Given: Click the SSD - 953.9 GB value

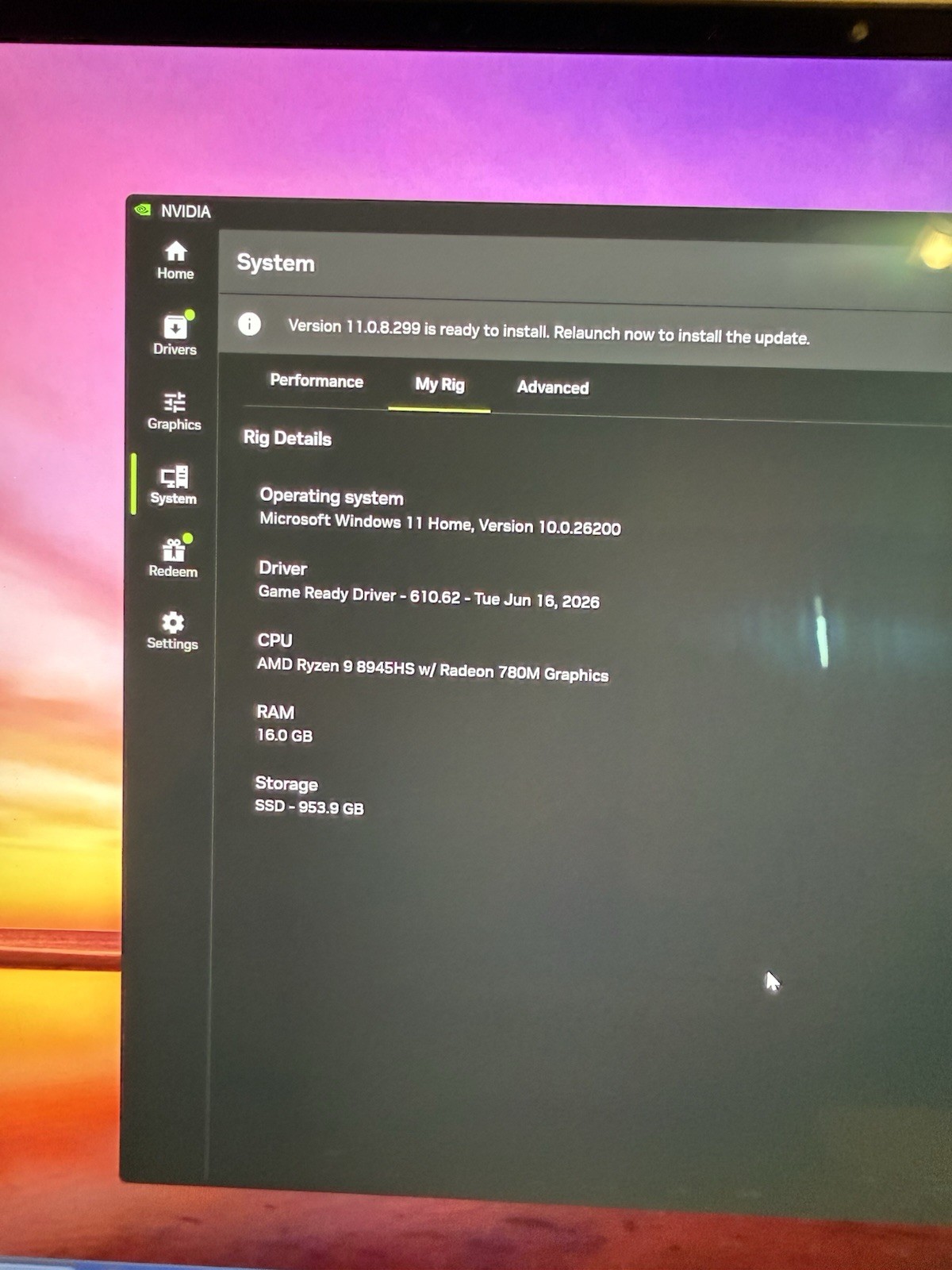Looking at the screenshot, I should point(309,807).
